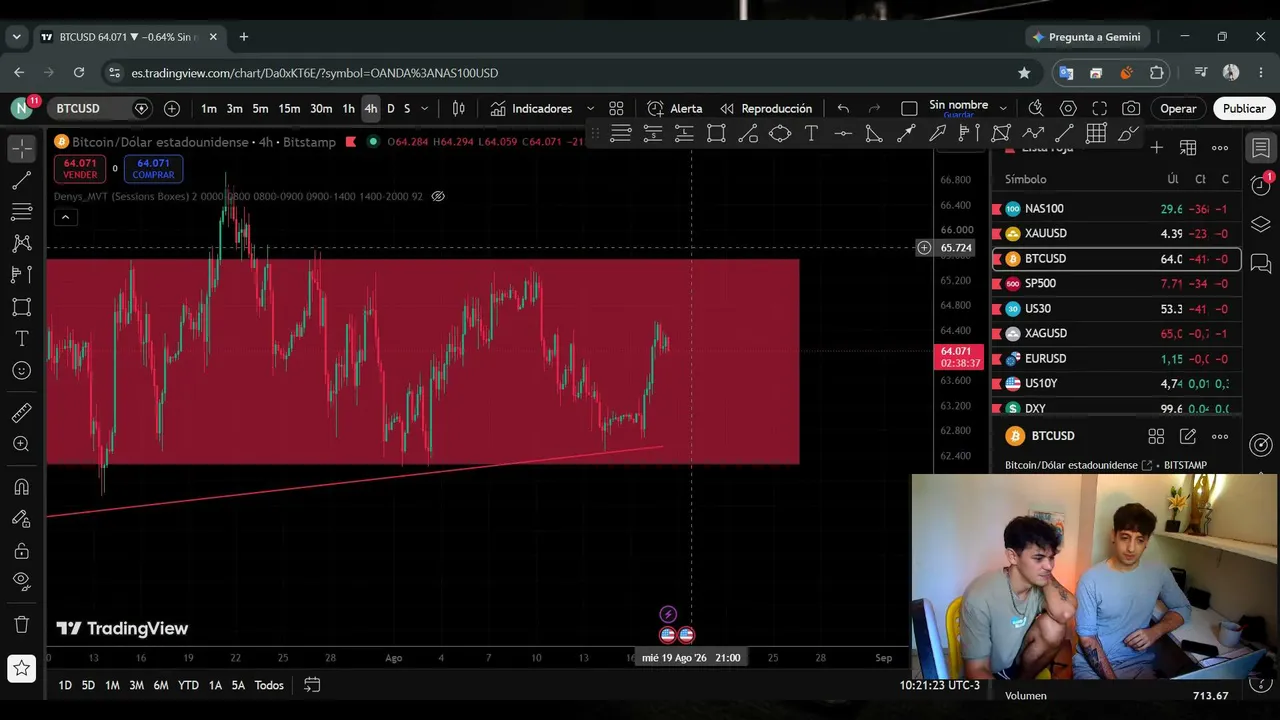
Task: Open the patterns tool group in left toolbar
Action: (x=21, y=243)
